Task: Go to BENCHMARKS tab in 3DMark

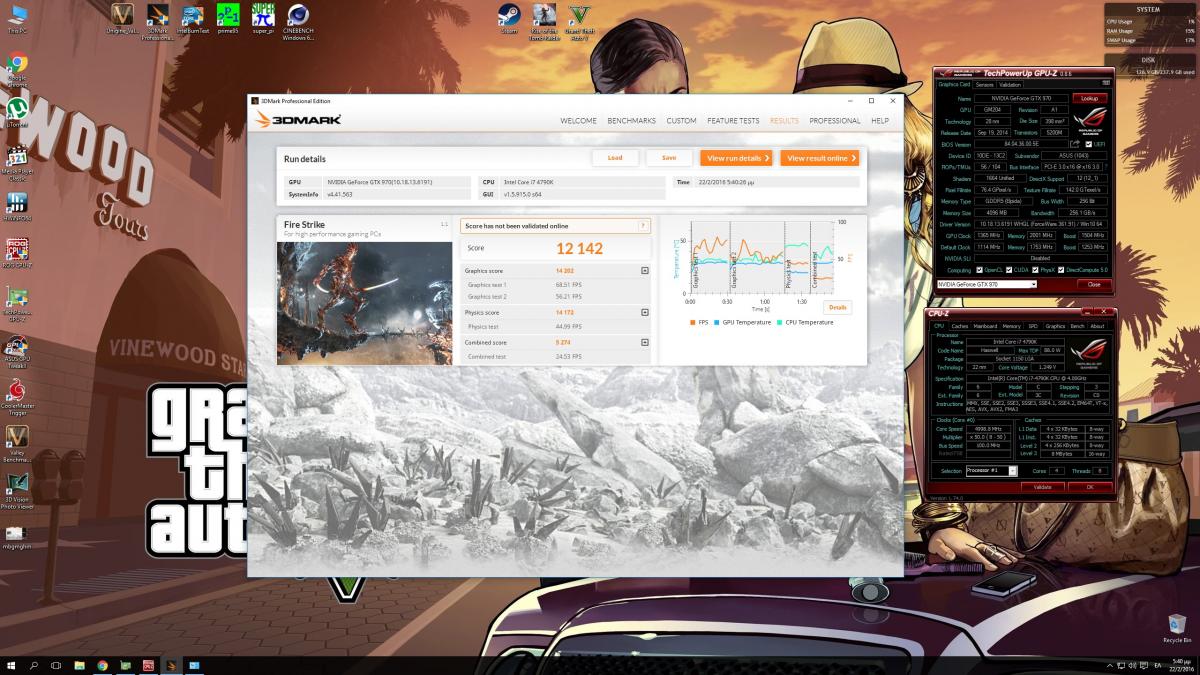Action: pos(632,121)
